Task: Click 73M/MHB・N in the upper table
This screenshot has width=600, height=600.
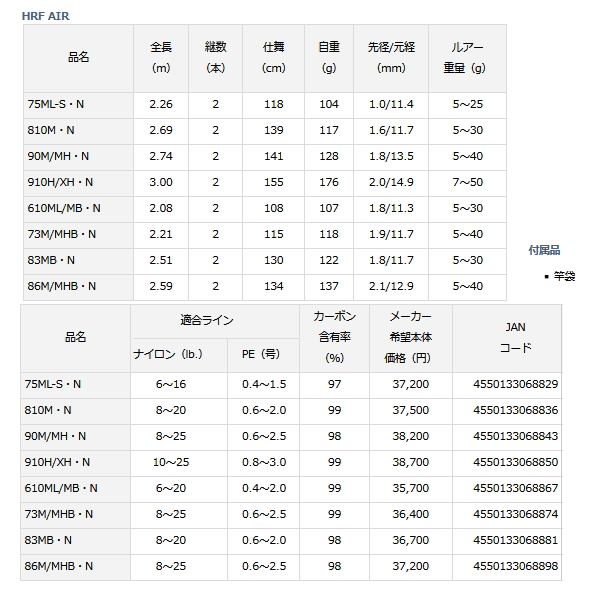Action: (x=62, y=234)
